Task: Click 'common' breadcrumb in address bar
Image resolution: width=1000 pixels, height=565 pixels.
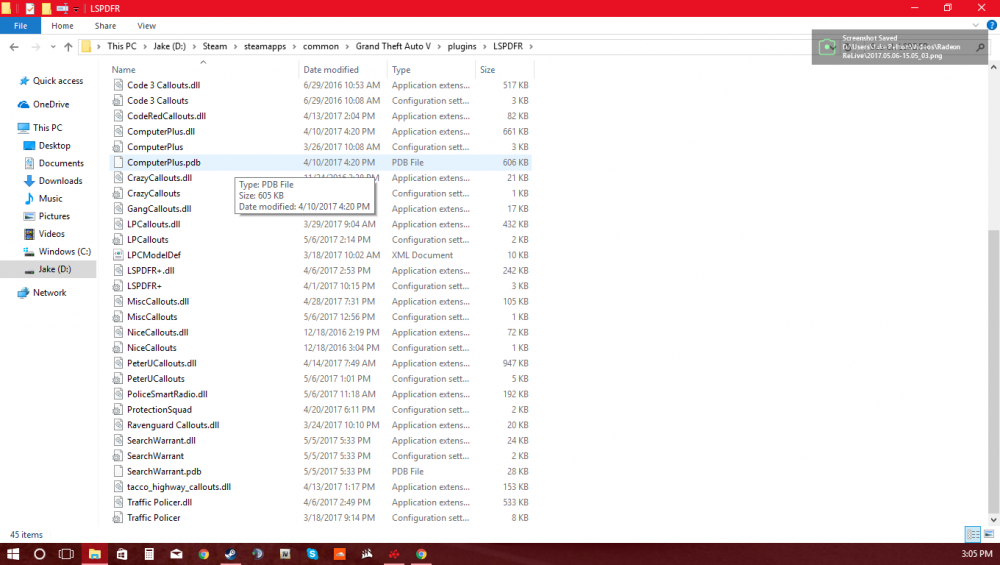Action: (x=321, y=46)
